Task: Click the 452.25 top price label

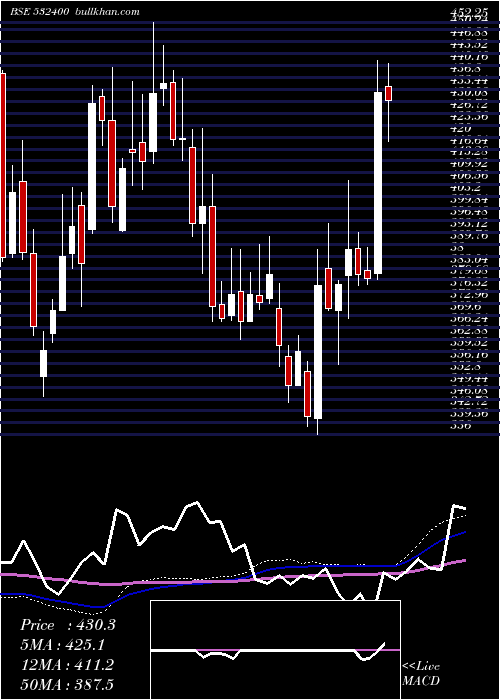Action: click(468, 11)
